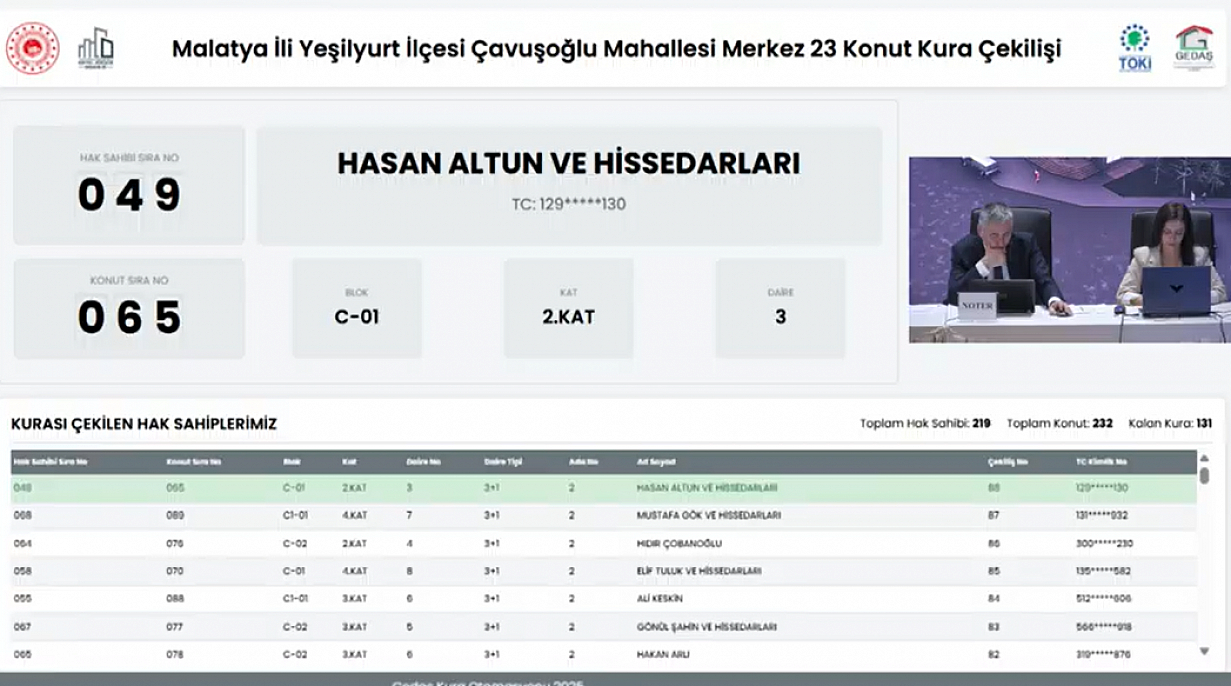Image resolution: width=1231 pixels, height=686 pixels.
Task: Click the red ministry emblem logo
Action: [x=33, y=48]
